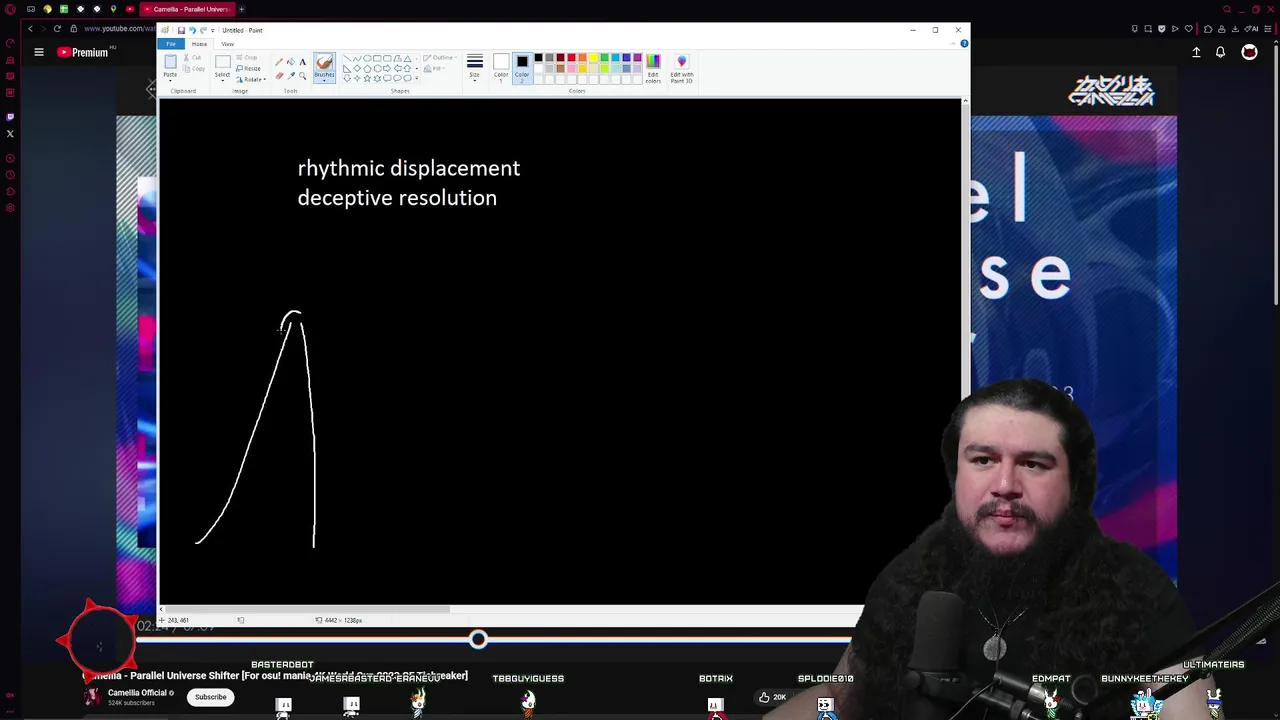Click the Paste clipboard icon
The image size is (1280, 720).
point(170,61)
